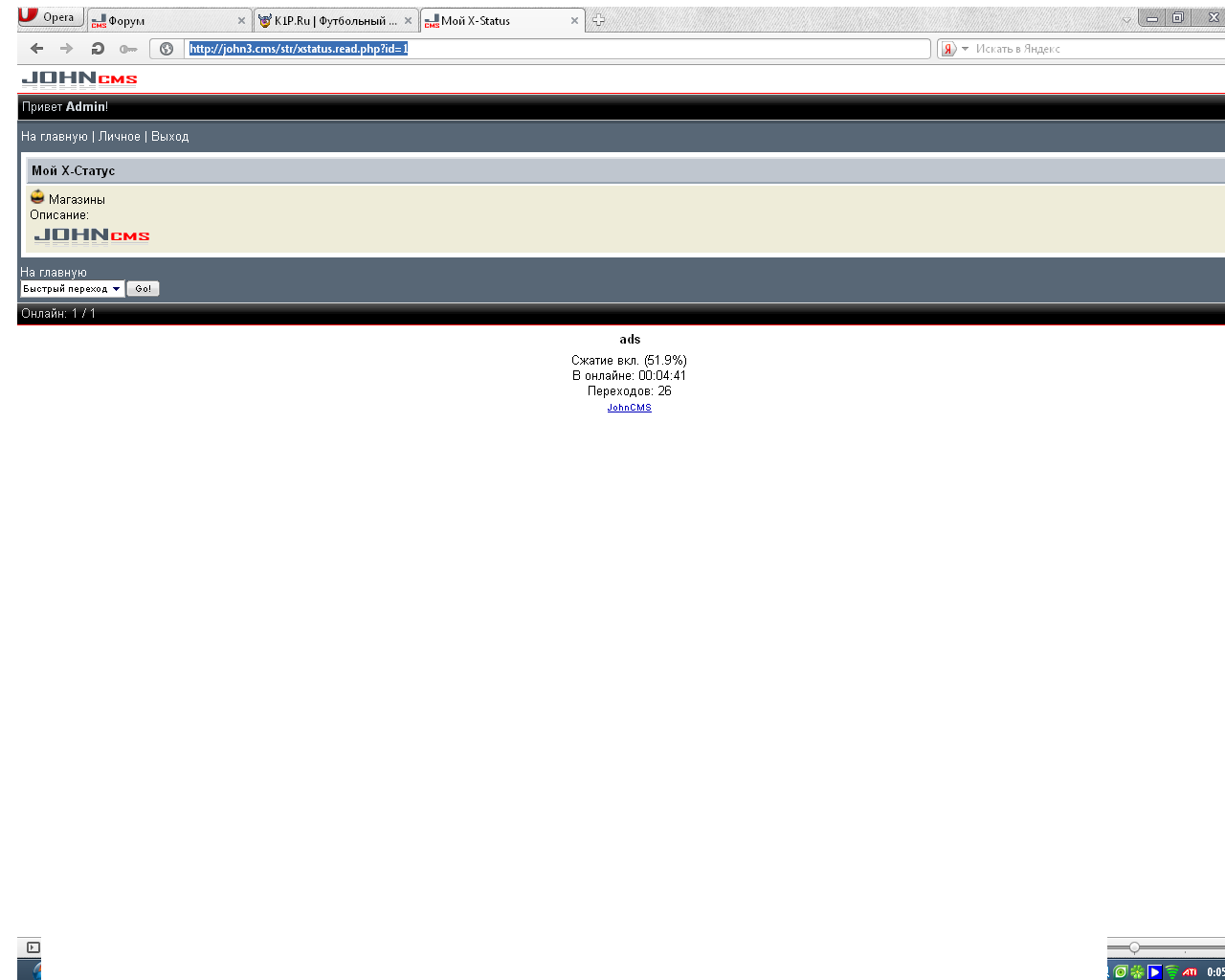
Task: Switch to the Форум tab
Action: (169, 20)
